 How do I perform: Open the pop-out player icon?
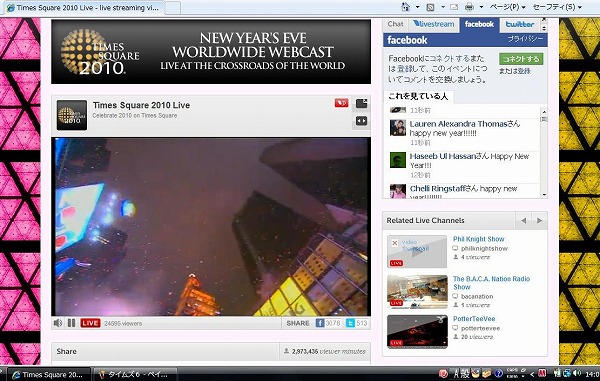coord(362,103)
